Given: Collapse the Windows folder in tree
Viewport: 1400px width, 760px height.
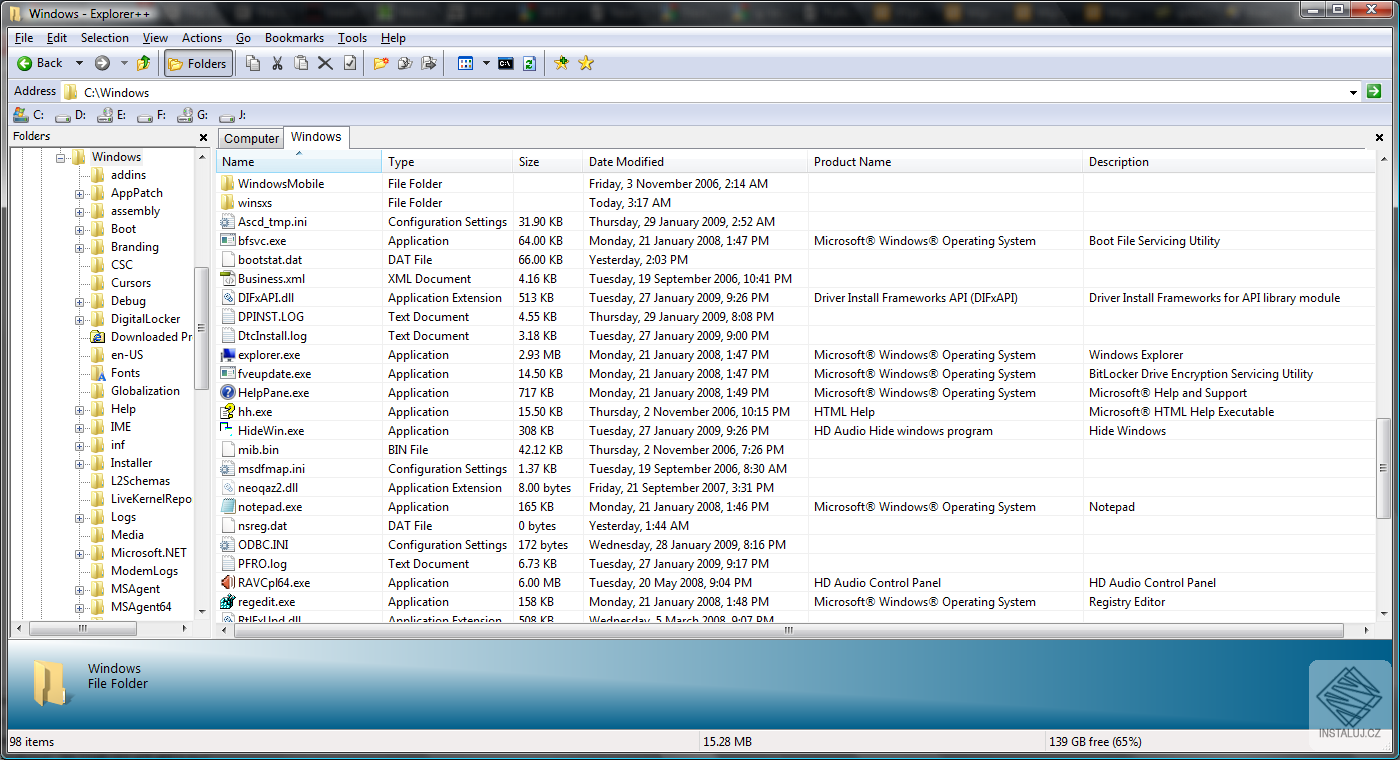Looking at the screenshot, I should [x=61, y=157].
